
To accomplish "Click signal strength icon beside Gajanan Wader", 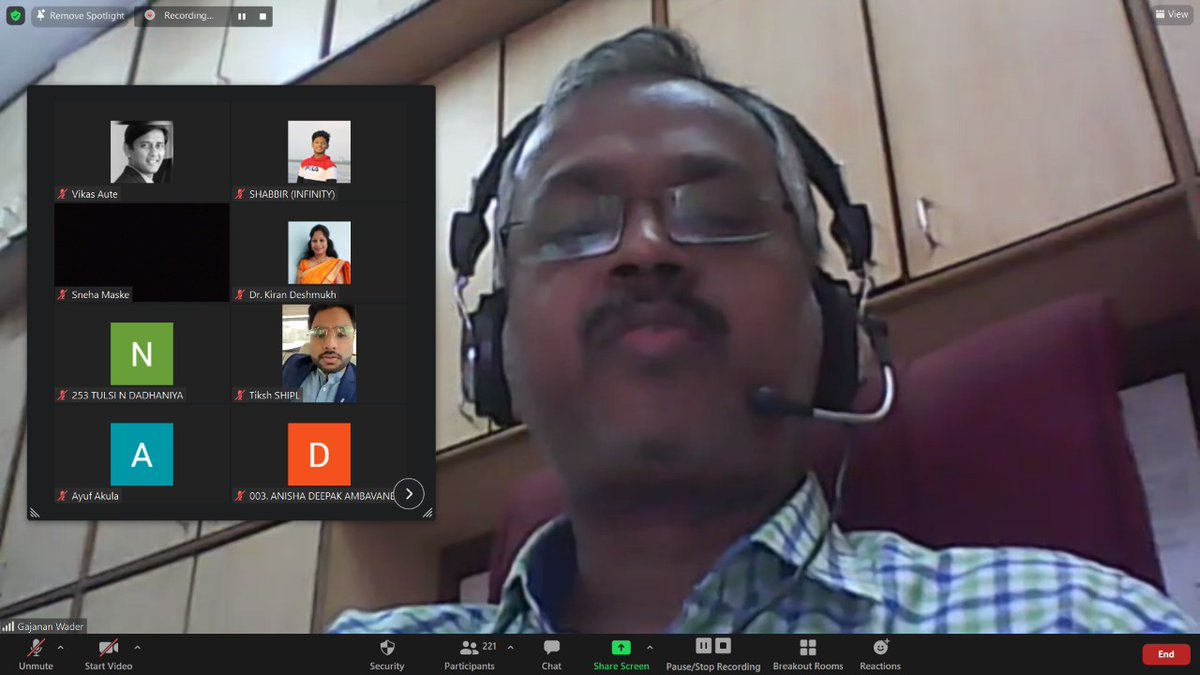I will (9, 626).
